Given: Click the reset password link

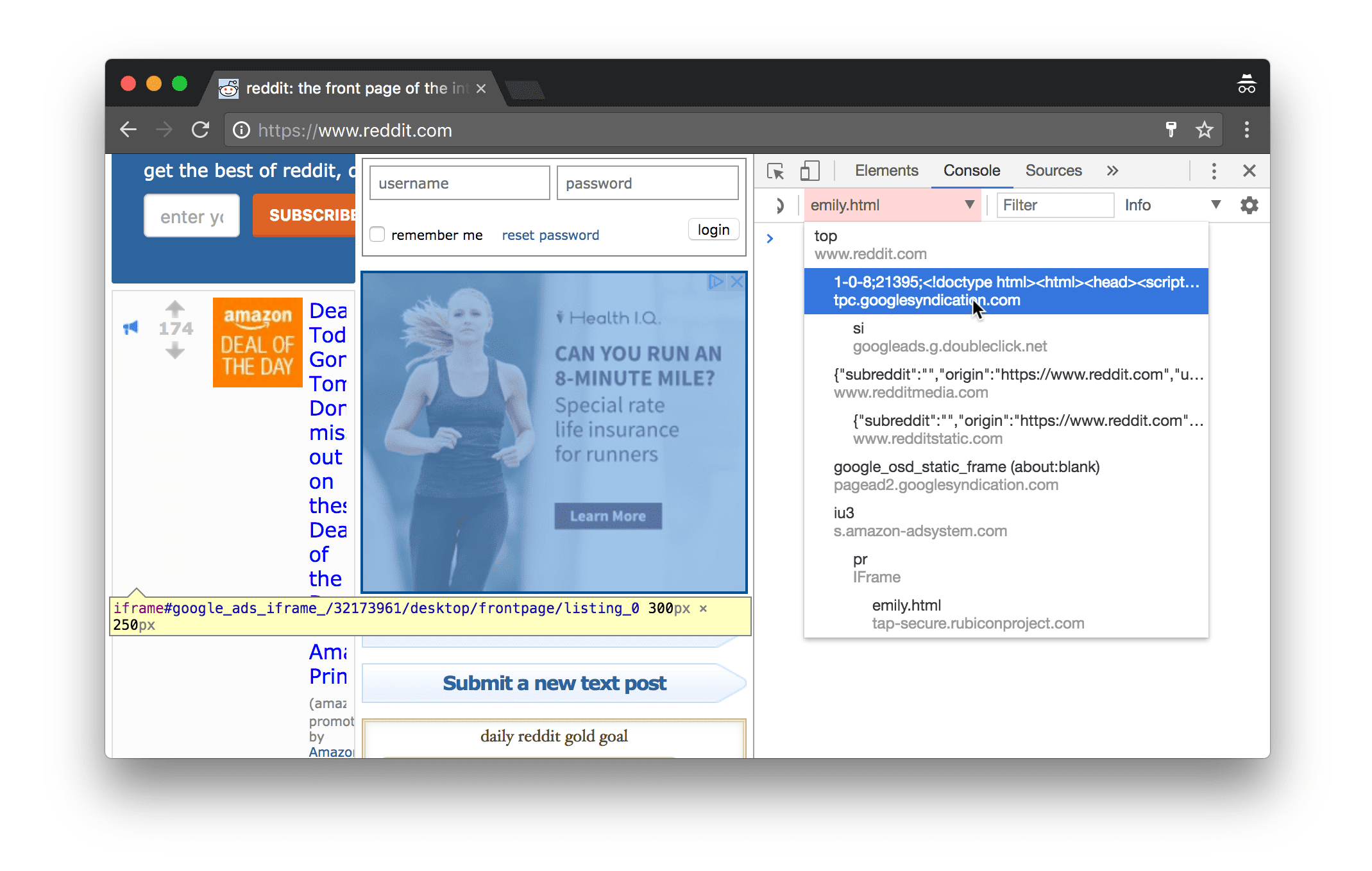Looking at the screenshot, I should coord(550,234).
